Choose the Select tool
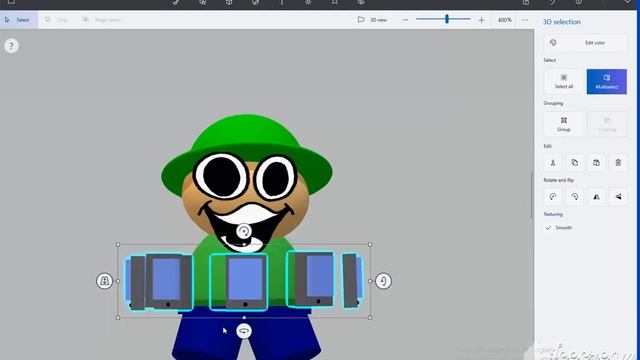The height and width of the screenshot is (360, 640). (x=19, y=20)
